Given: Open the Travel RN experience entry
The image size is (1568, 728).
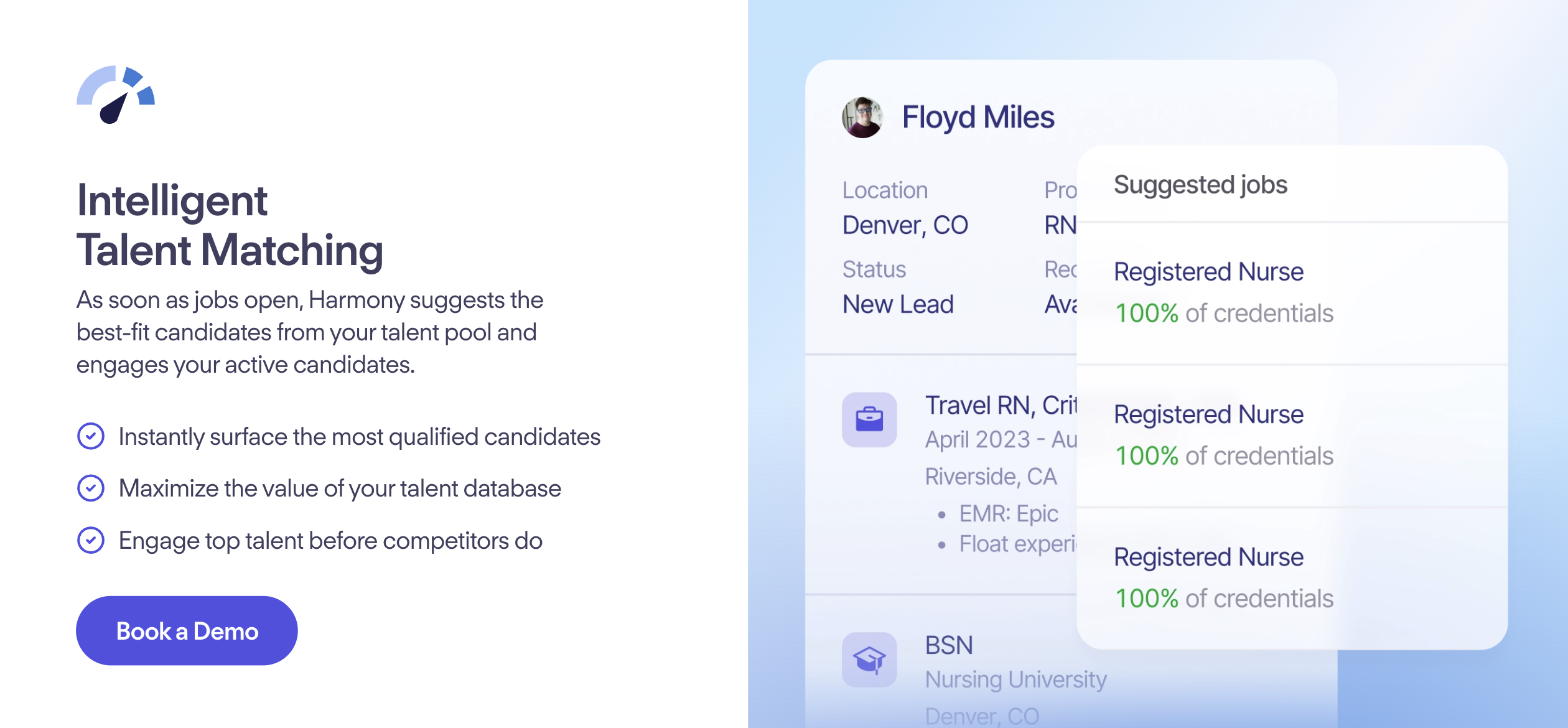Looking at the screenshot, I should click(1001, 406).
